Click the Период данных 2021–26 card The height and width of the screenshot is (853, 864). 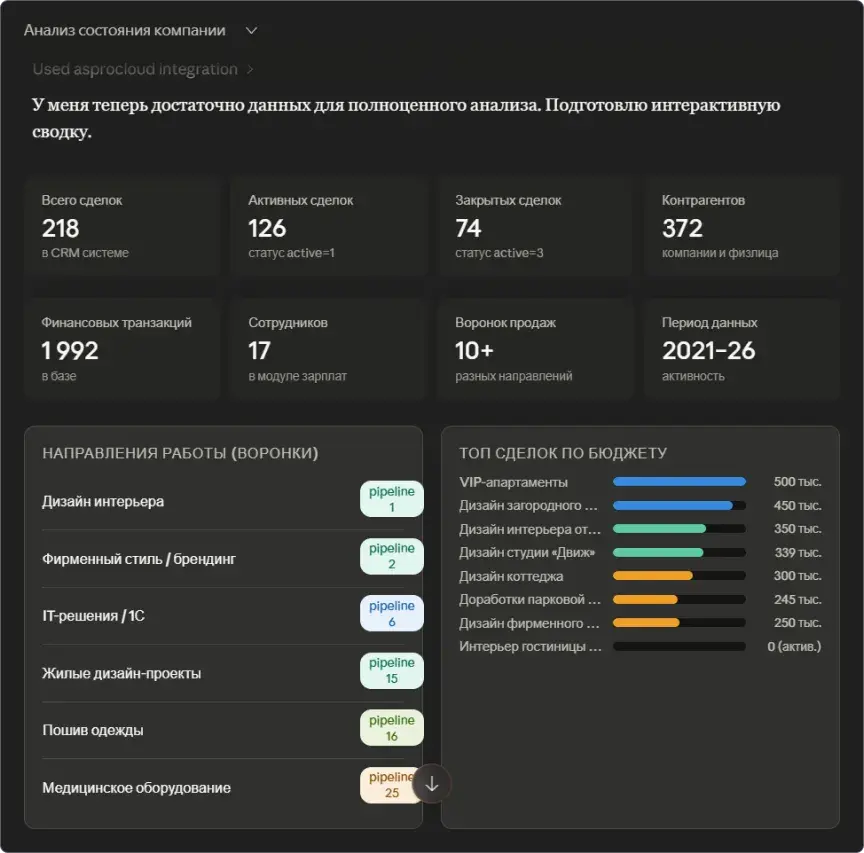coord(742,349)
